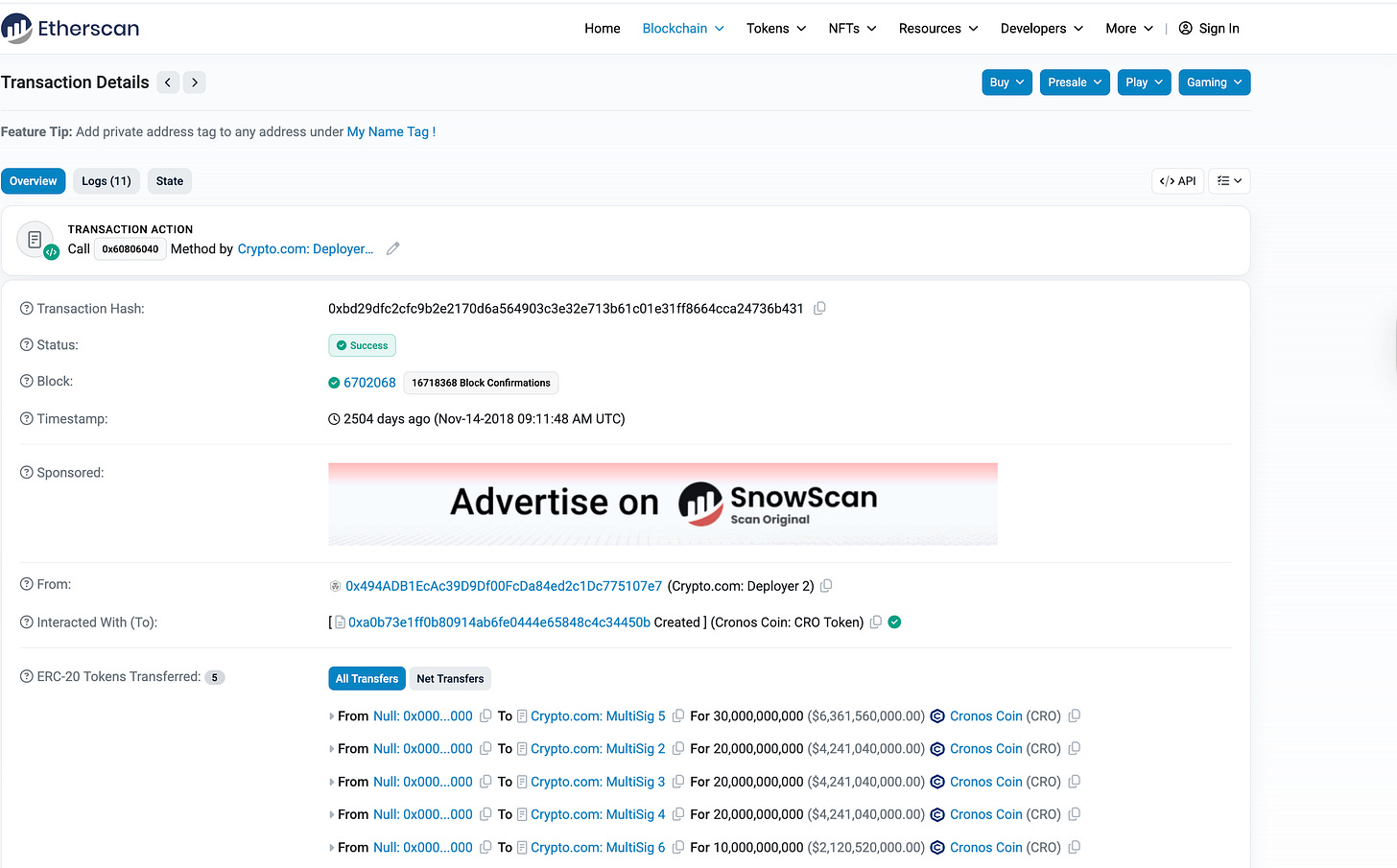Click the API button
Image resolution: width=1397 pixels, height=868 pixels.
pyautogui.click(x=1177, y=181)
